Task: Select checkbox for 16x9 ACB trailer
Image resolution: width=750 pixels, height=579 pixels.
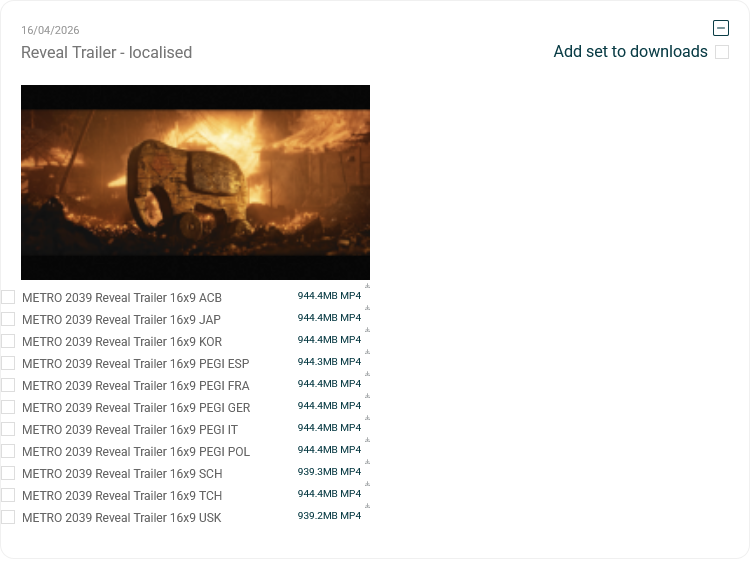Action: coord(8,297)
